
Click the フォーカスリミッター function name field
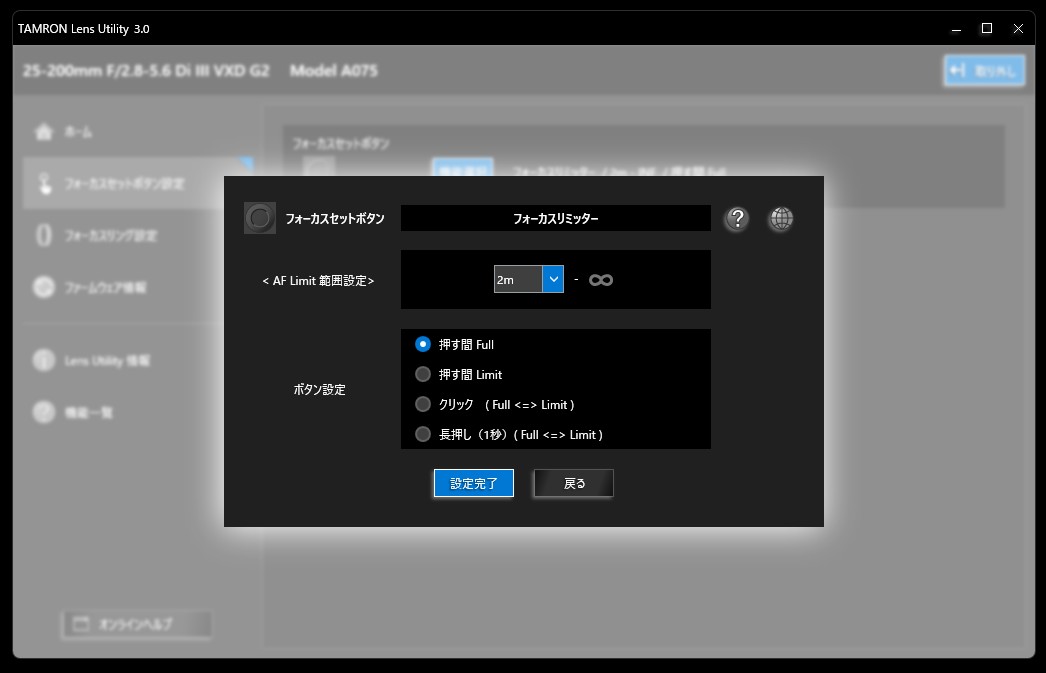pyautogui.click(x=555, y=218)
